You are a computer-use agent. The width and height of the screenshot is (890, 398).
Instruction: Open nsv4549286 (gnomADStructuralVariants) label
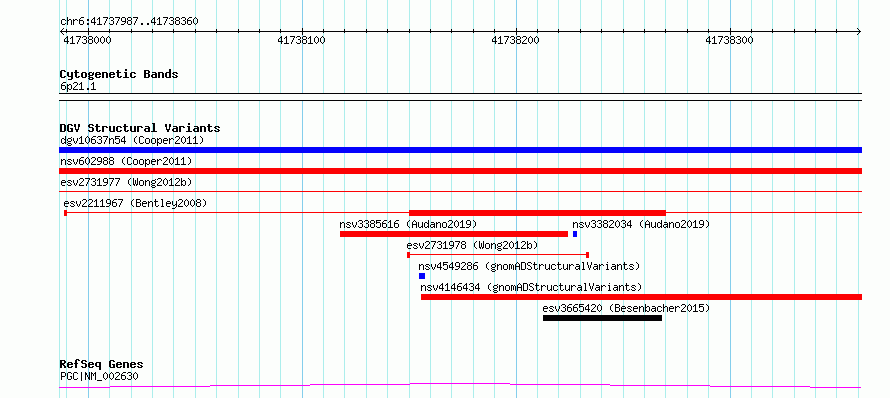pyautogui.click(x=529, y=266)
